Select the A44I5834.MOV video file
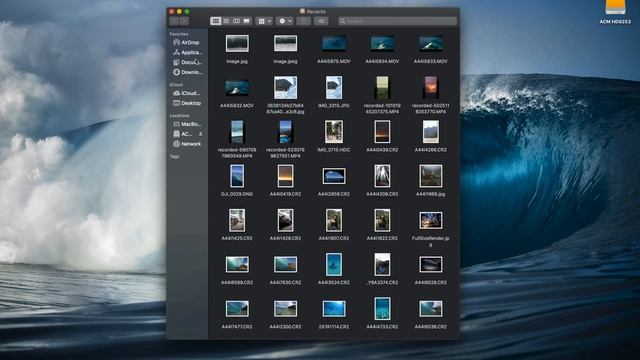640x360 pixels. tap(382, 44)
